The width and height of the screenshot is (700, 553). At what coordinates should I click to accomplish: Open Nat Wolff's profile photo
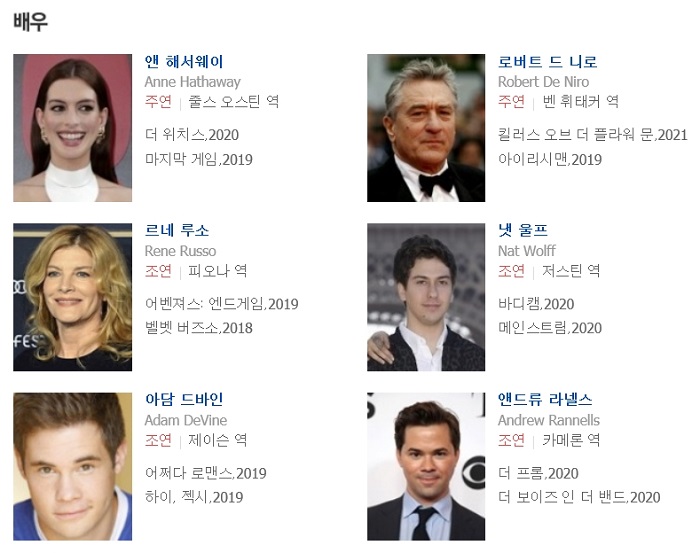(x=426, y=297)
